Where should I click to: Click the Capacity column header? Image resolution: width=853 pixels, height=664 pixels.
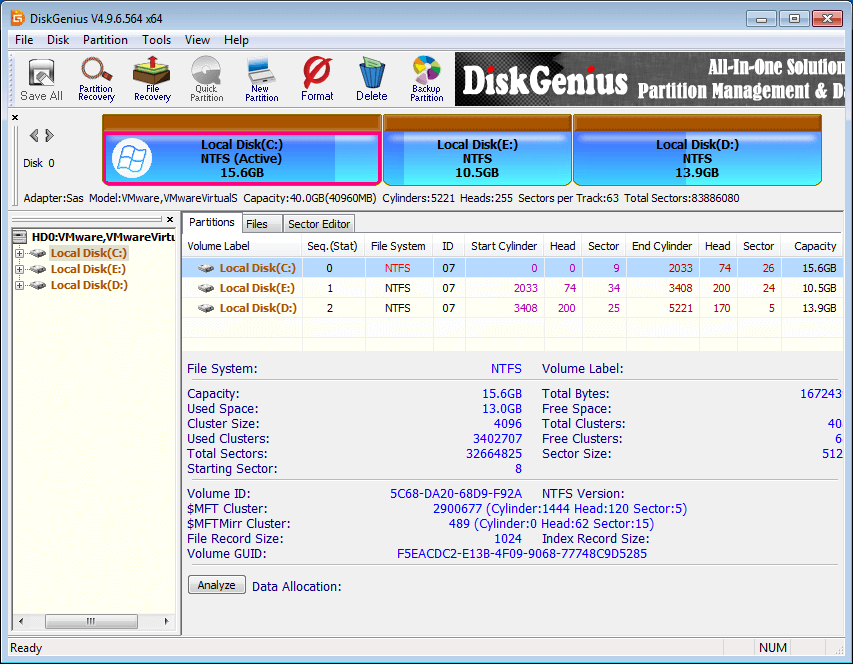pyautogui.click(x=814, y=246)
